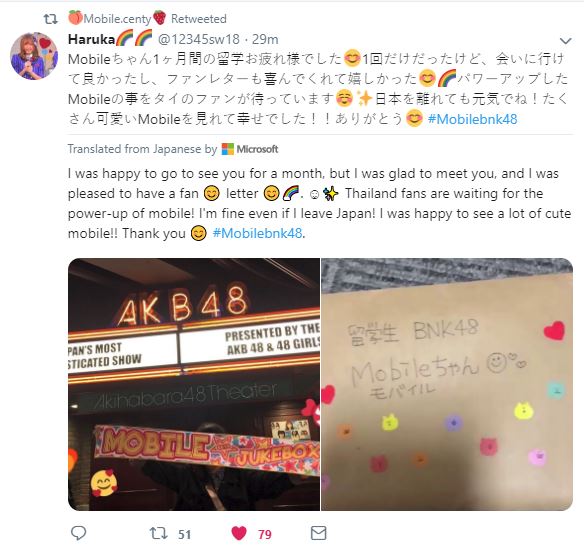
Task: Click the translated English tweet text
Action: pyautogui.click(x=319, y=203)
